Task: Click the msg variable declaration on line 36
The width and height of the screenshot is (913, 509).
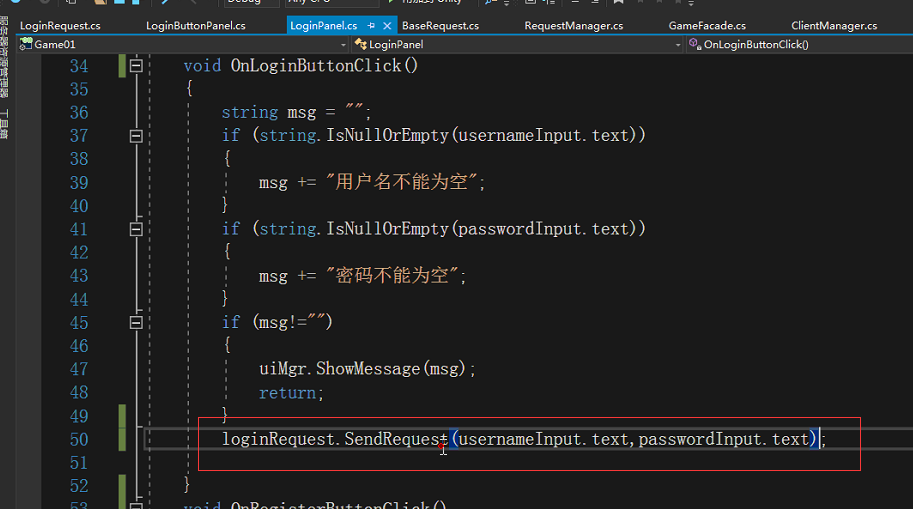Action: coord(301,112)
